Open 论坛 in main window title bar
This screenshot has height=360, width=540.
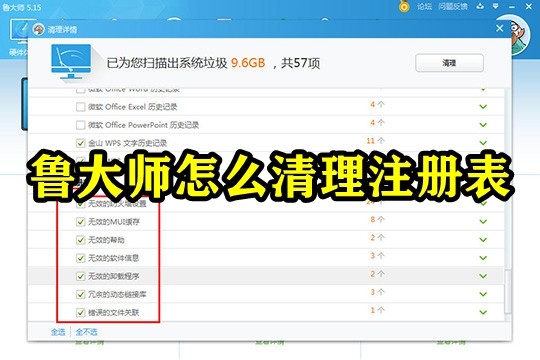(x=424, y=7)
